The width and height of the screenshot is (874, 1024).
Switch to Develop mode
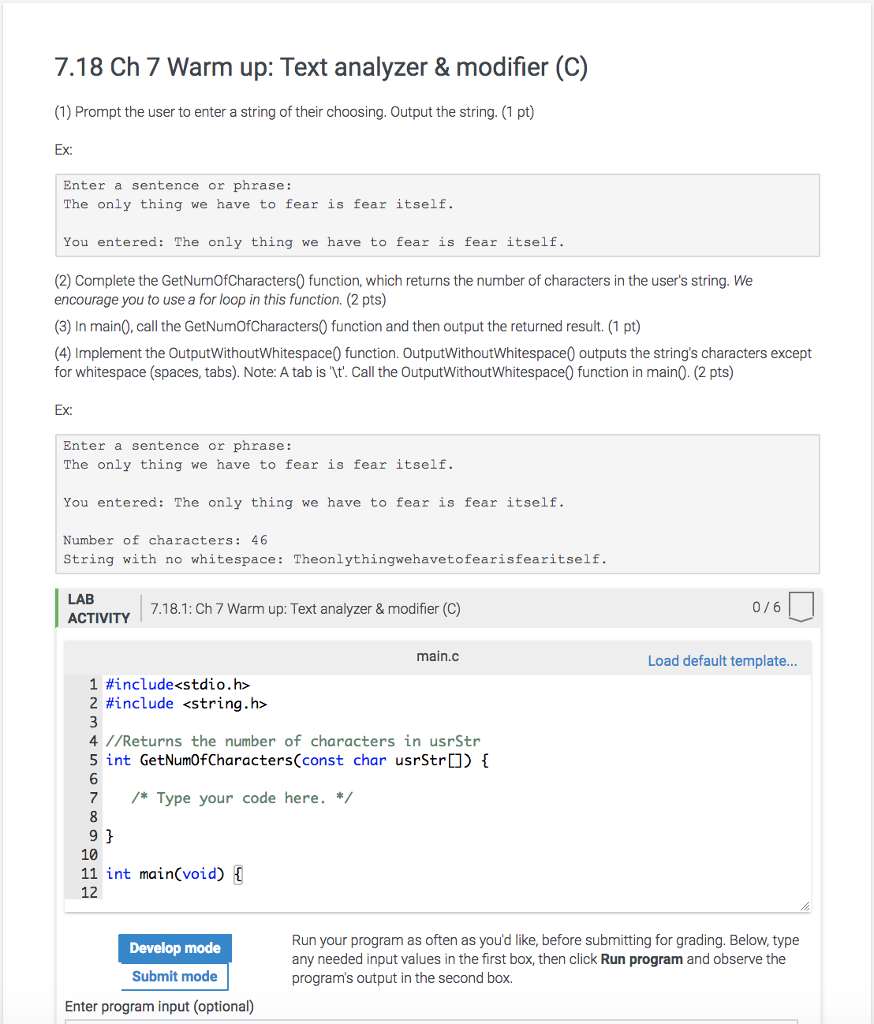pyautogui.click(x=174, y=948)
